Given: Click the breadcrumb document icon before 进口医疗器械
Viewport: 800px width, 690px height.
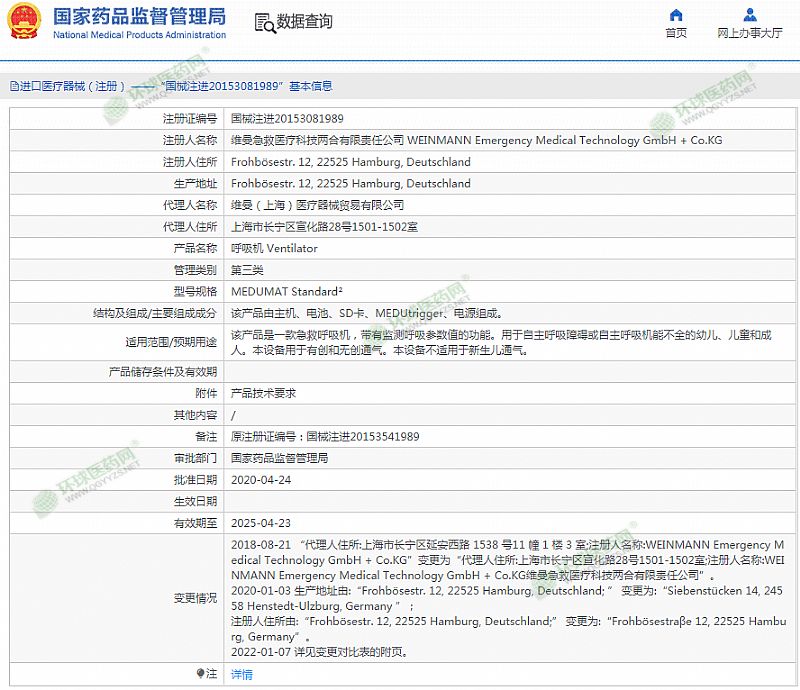Looking at the screenshot, I should click(x=12, y=87).
